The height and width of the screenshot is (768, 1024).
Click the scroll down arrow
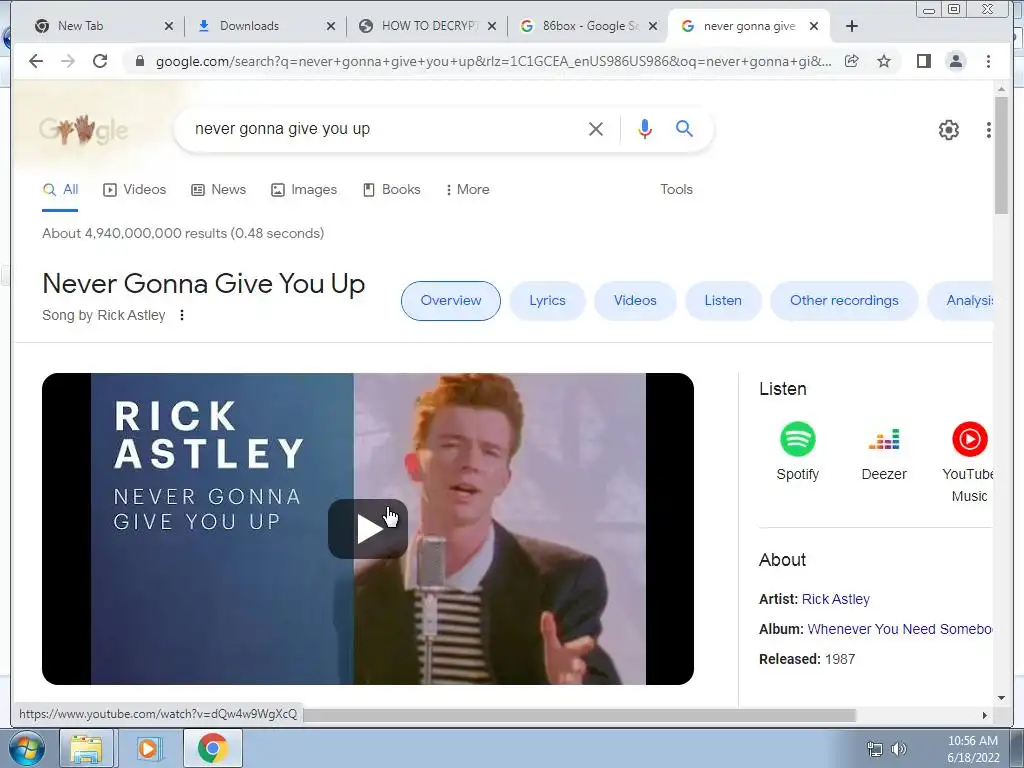pyautogui.click(x=1001, y=698)
